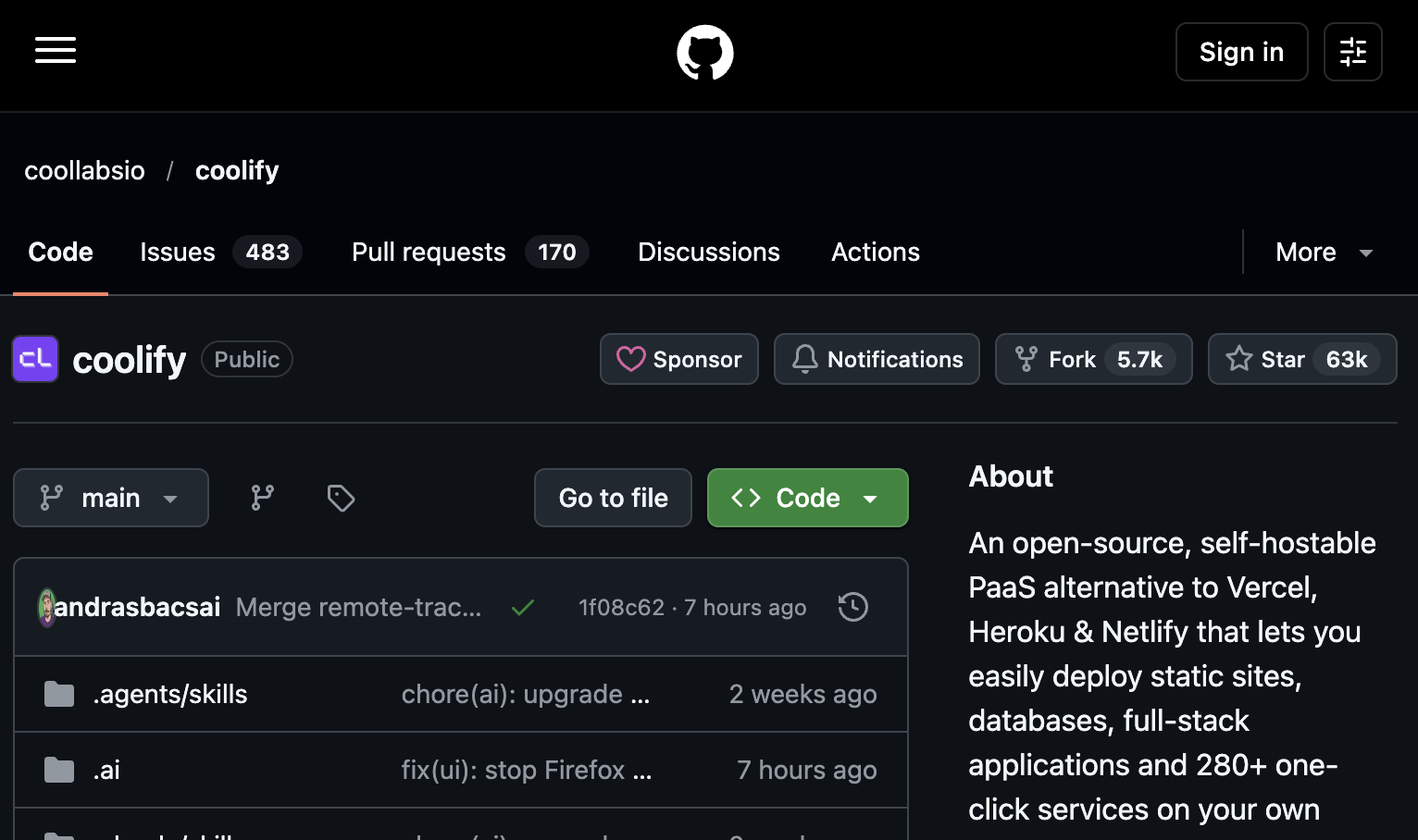Open the 'Merge remote-trac...' commit message

coord(359,607)
